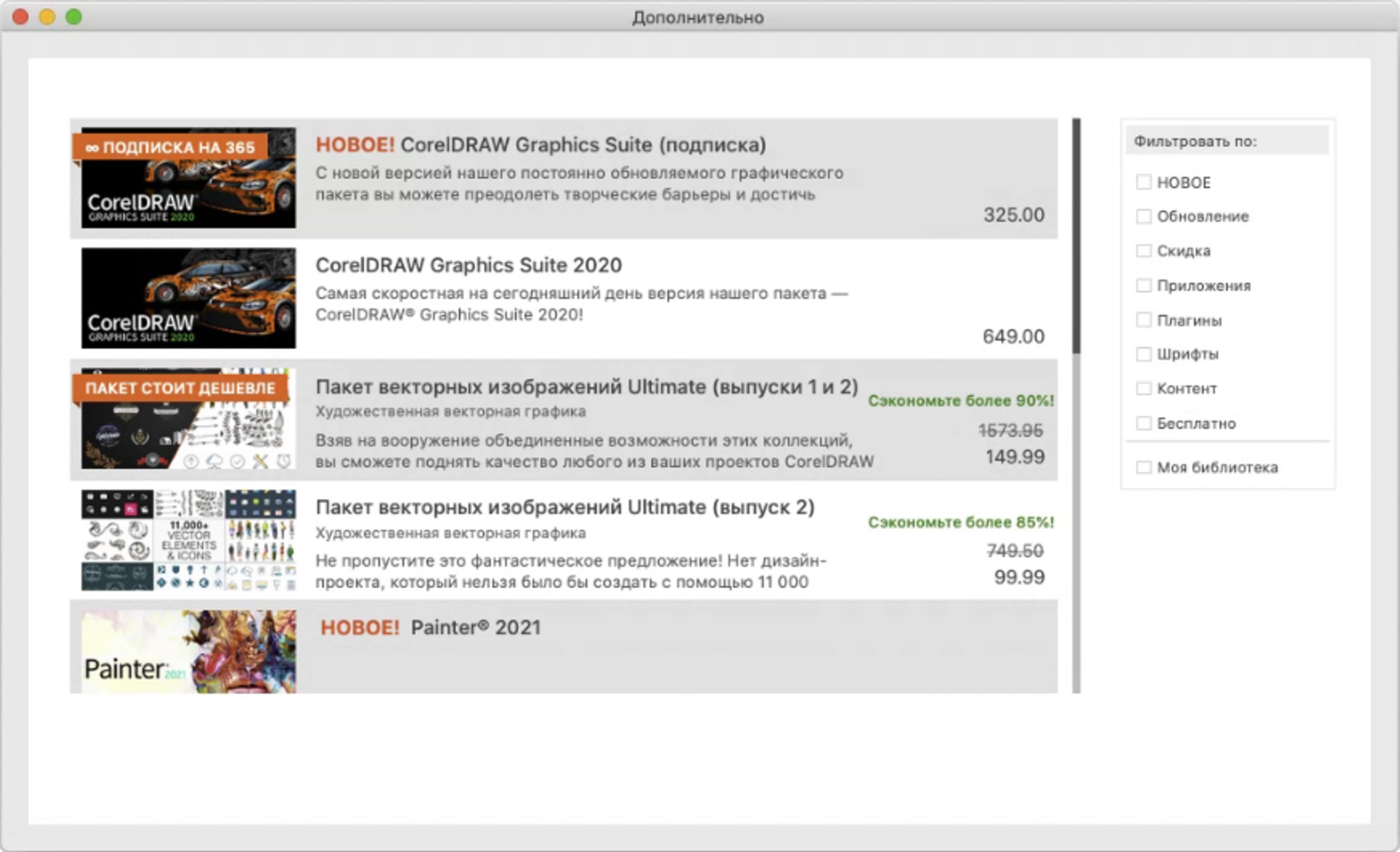Screen dimensions: 1400x852
Task: Click the 325.00 price
Action: [x=1014, y=215]
